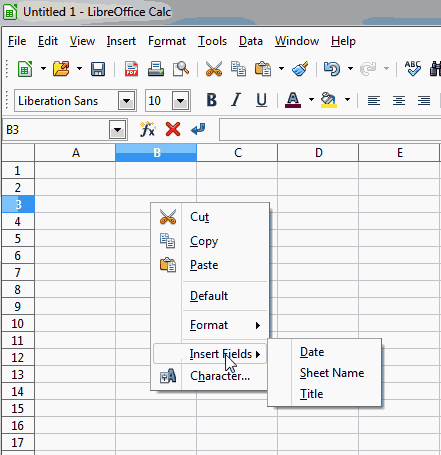
Task: Apply yellow background color bucket
Action: pyautogui.click(x=329, y=100)
